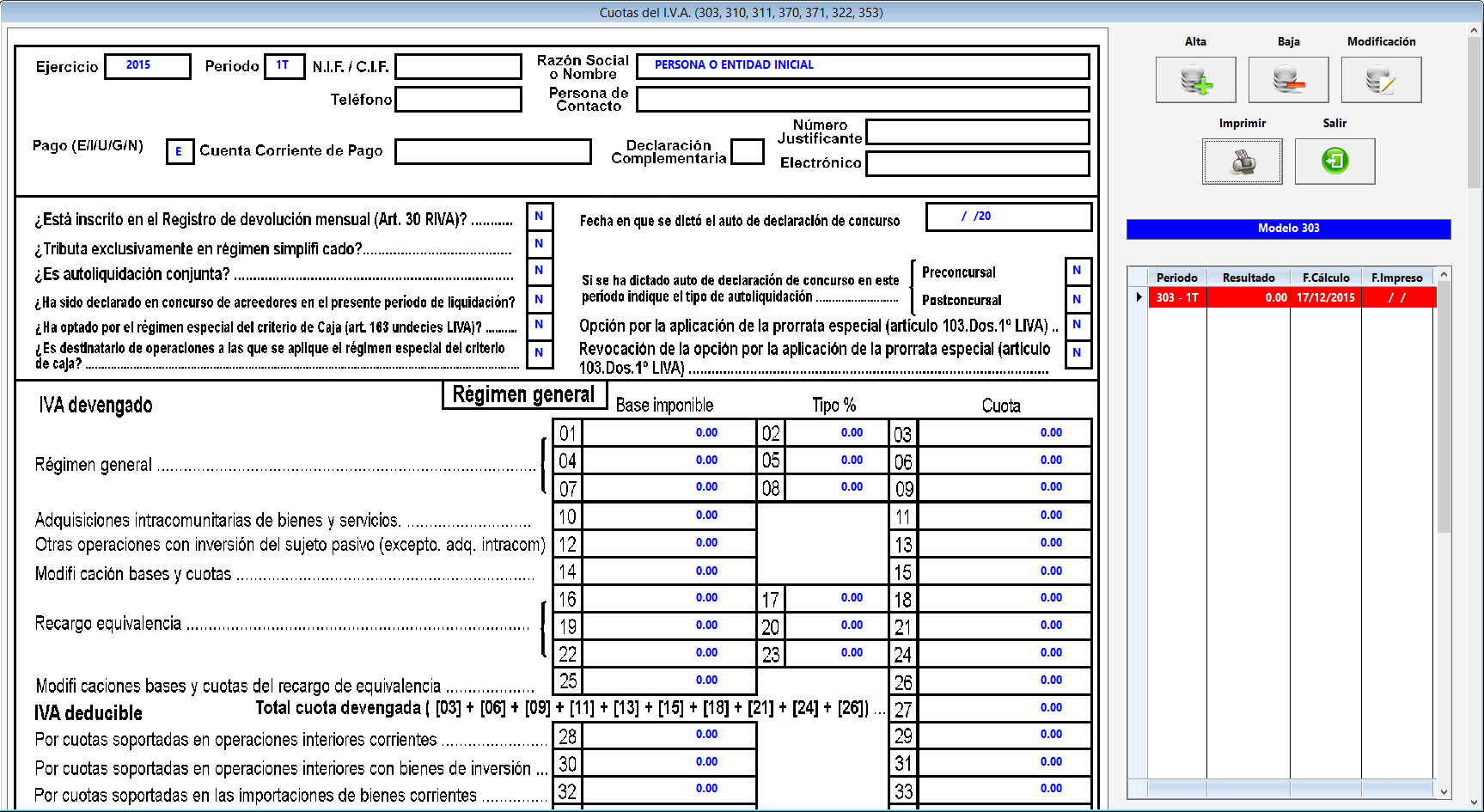1484x812 pixels.
Task: Click cuota field 15 modificación bases
Action: (1005, 571)
